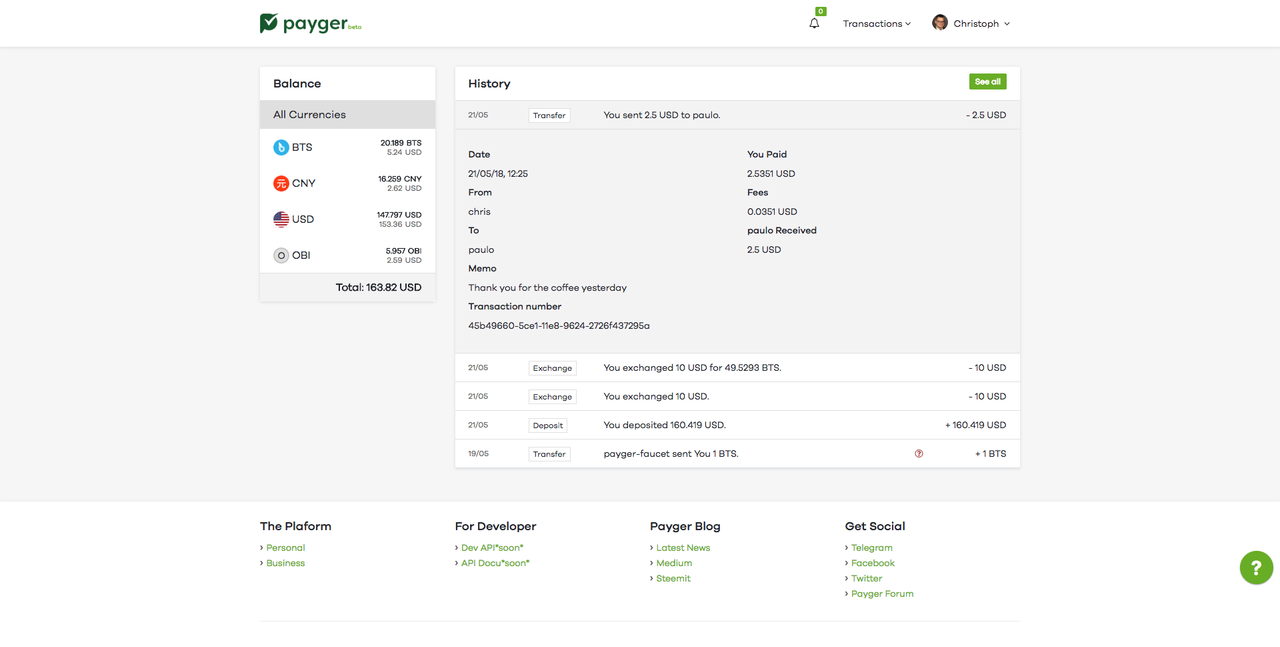The width and height of the screenshot is (1280, 647).
Task: Expand the 'You exchanged 10 USD.' row
Action: (737, 397)
